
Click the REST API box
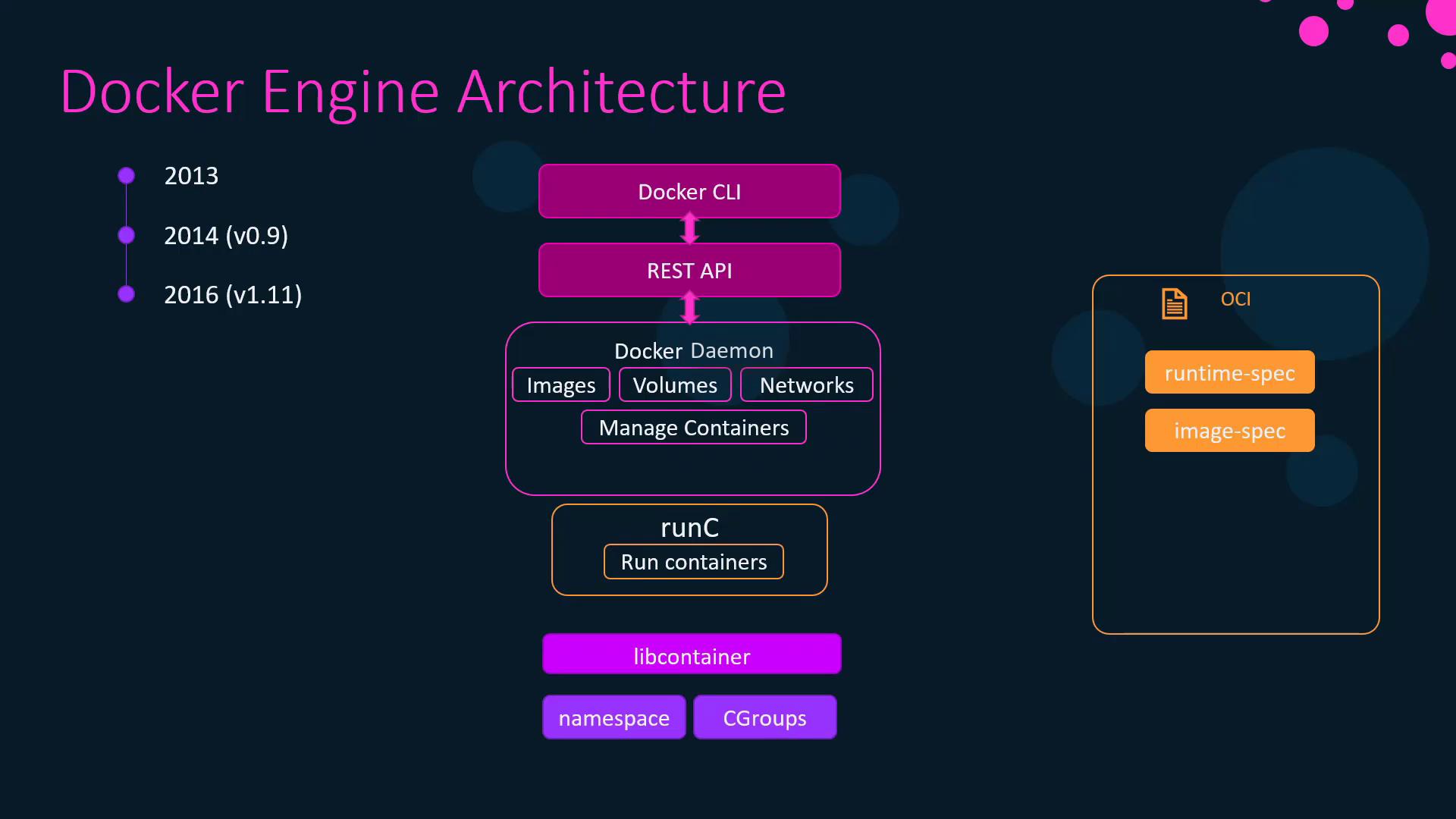(689, 271)
